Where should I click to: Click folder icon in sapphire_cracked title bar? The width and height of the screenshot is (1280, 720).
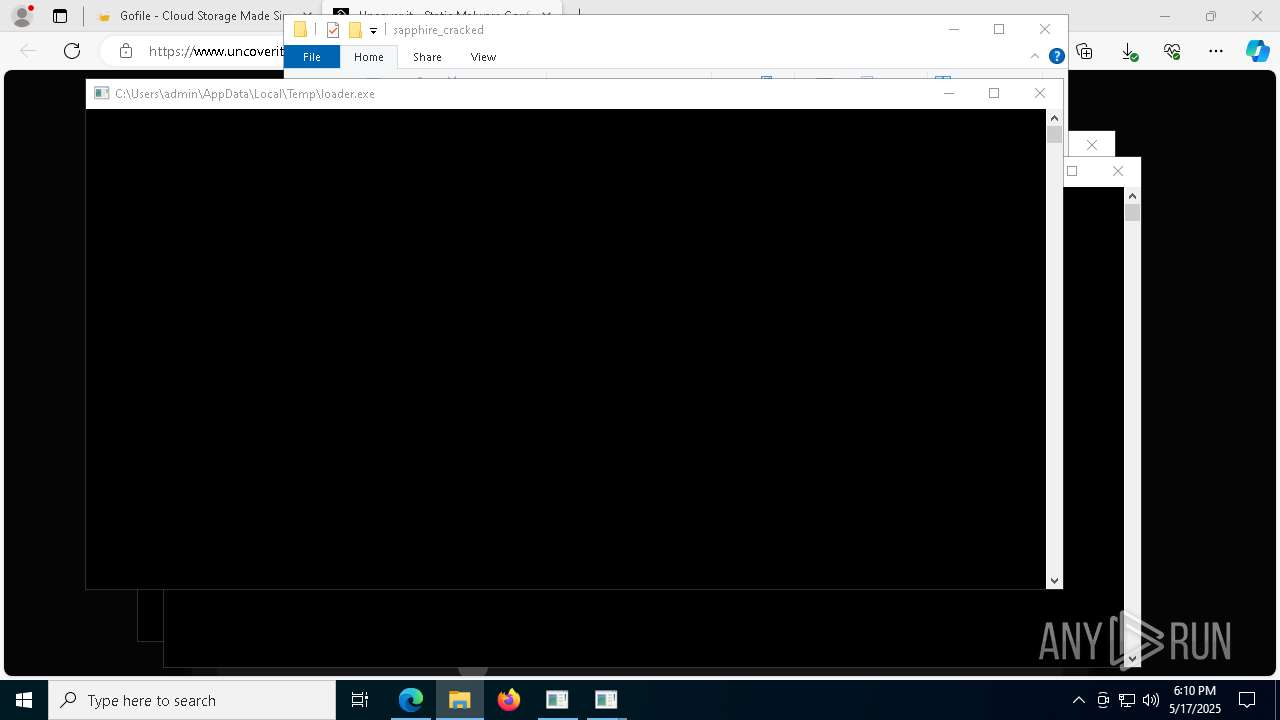300,30
